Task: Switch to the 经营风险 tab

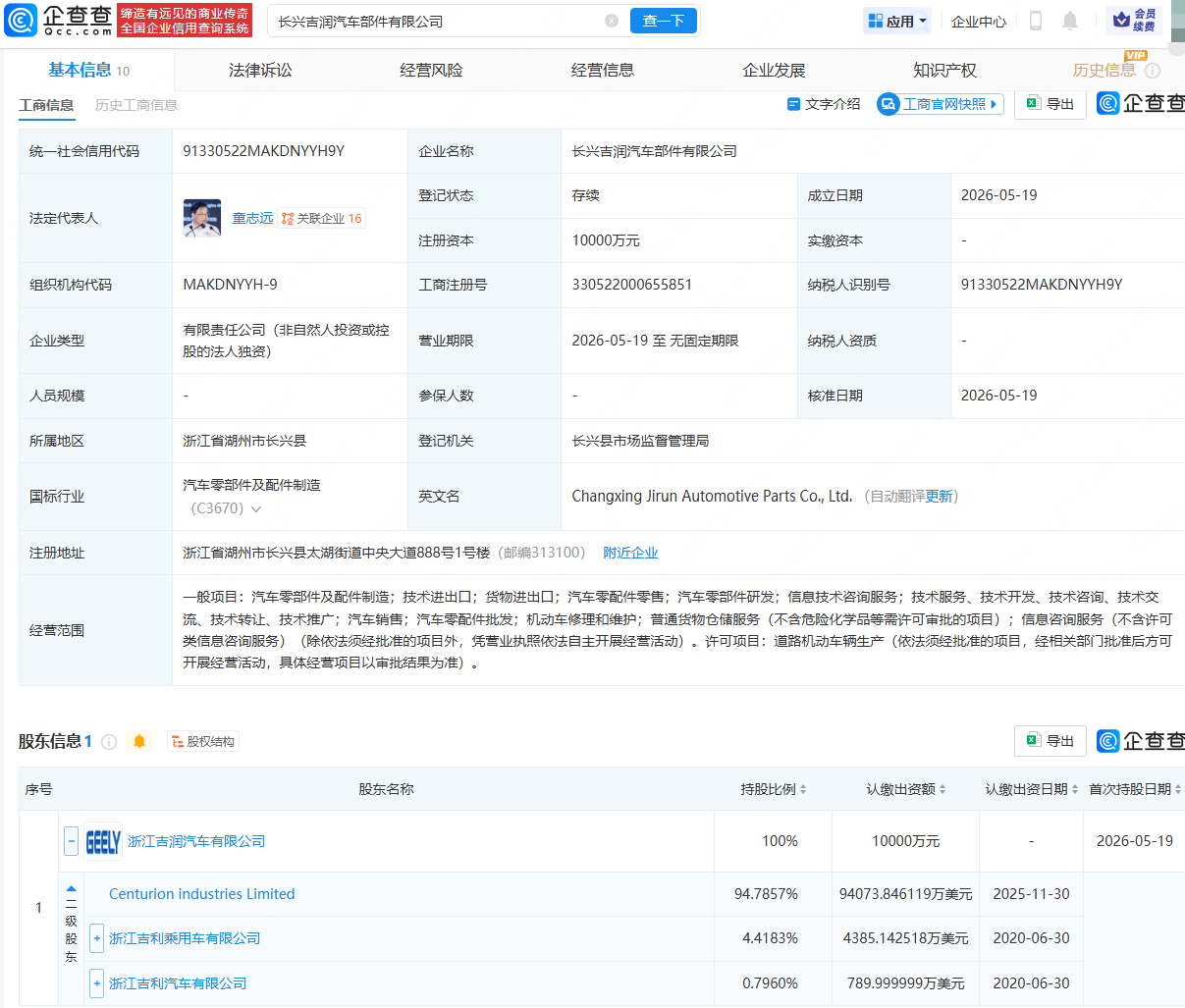Action: coord(431,70)
